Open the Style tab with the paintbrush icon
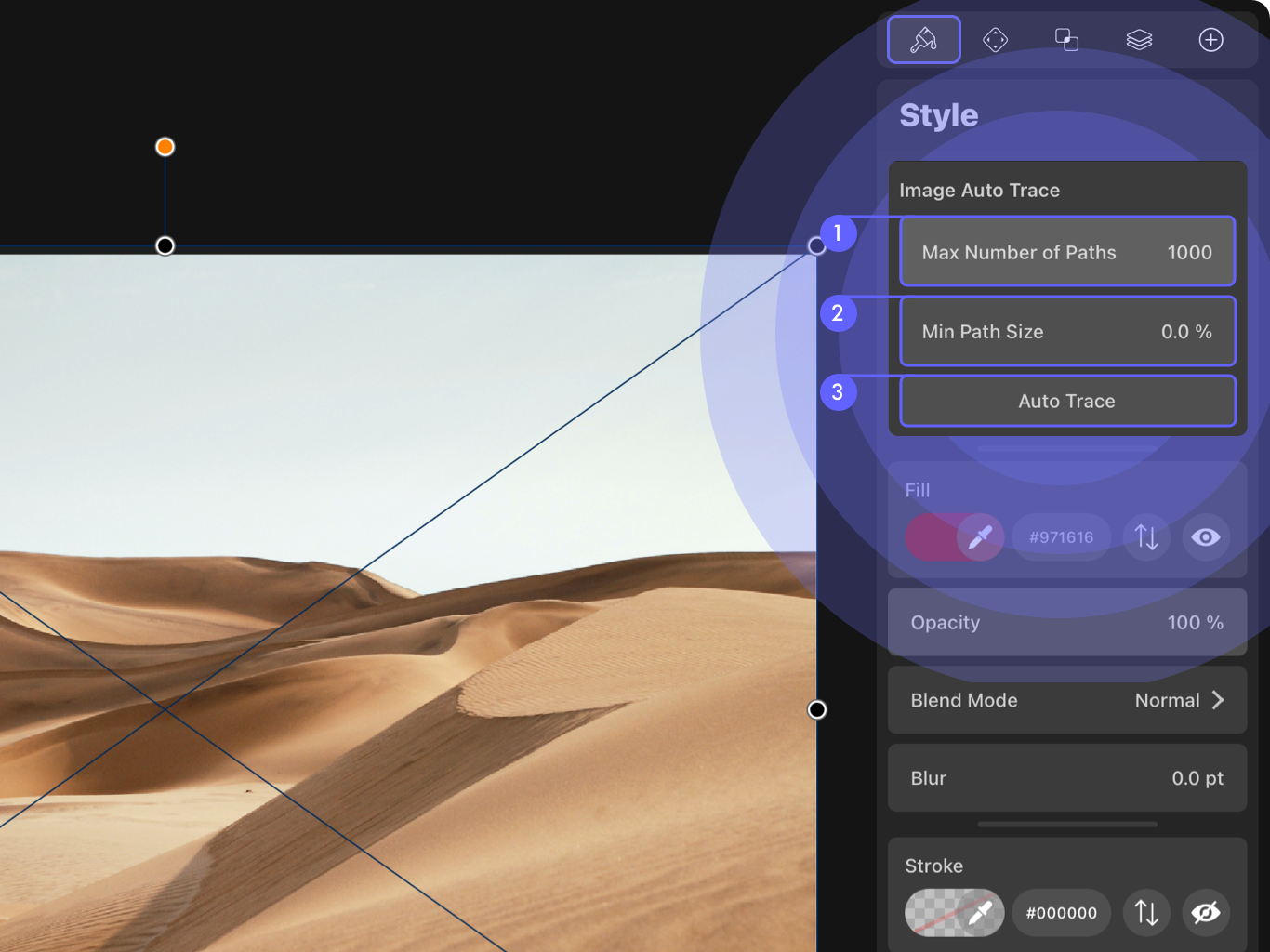Screen dimensions: 1270x952 (x=923, y=39)
